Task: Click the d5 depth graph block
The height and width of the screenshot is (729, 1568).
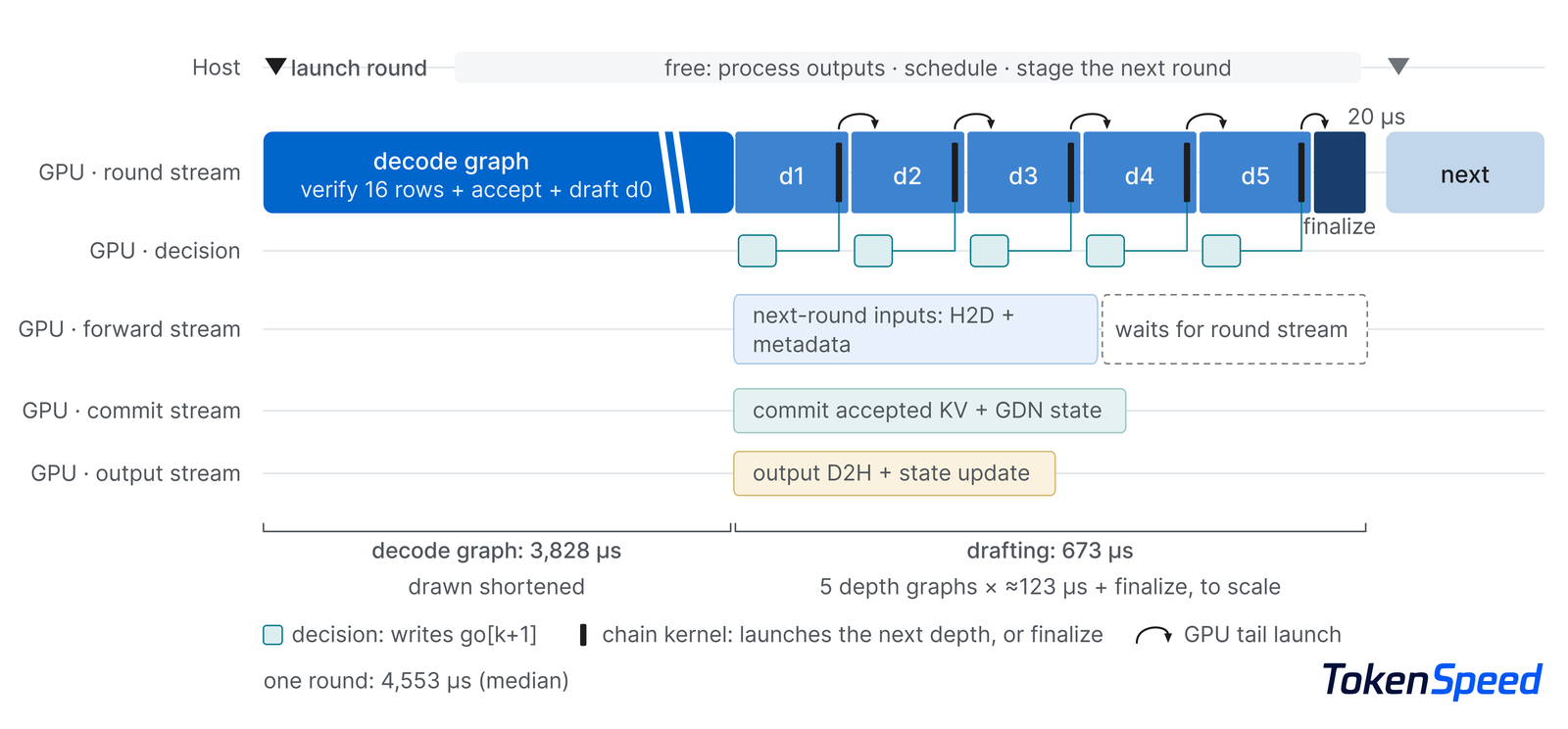Action: [1254, 172]
